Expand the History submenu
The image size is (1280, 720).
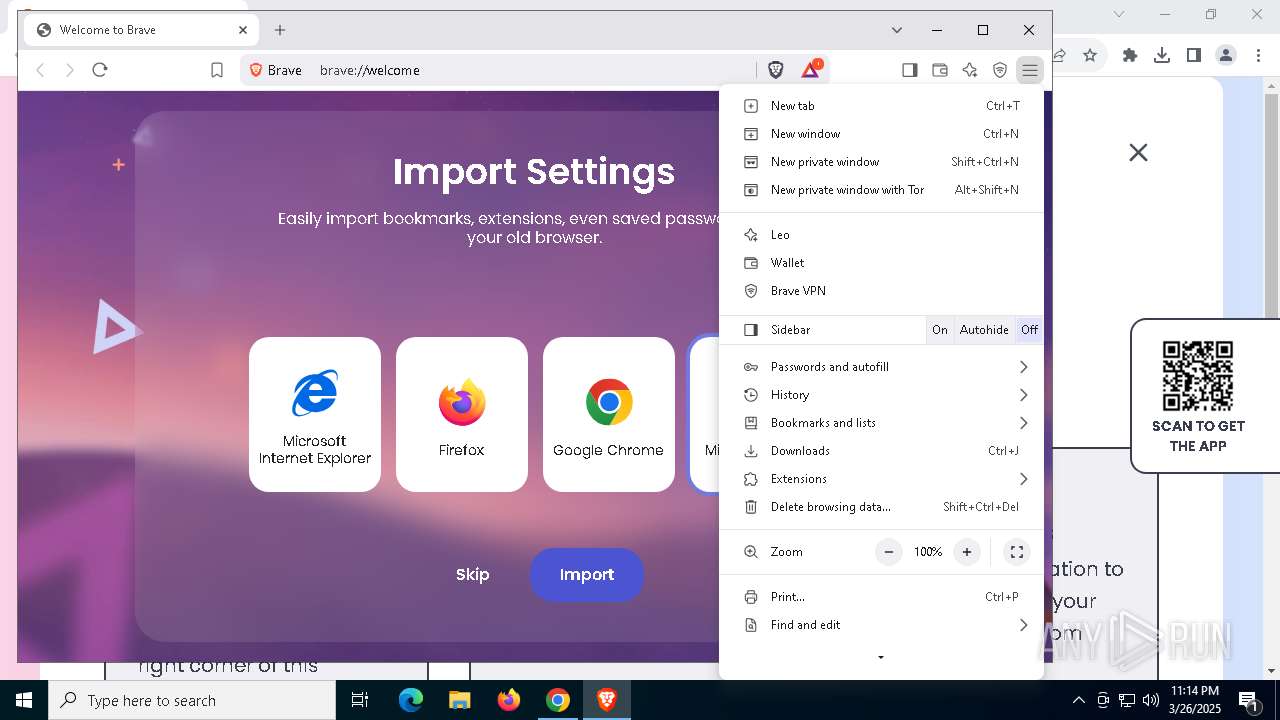click(881, 395)
